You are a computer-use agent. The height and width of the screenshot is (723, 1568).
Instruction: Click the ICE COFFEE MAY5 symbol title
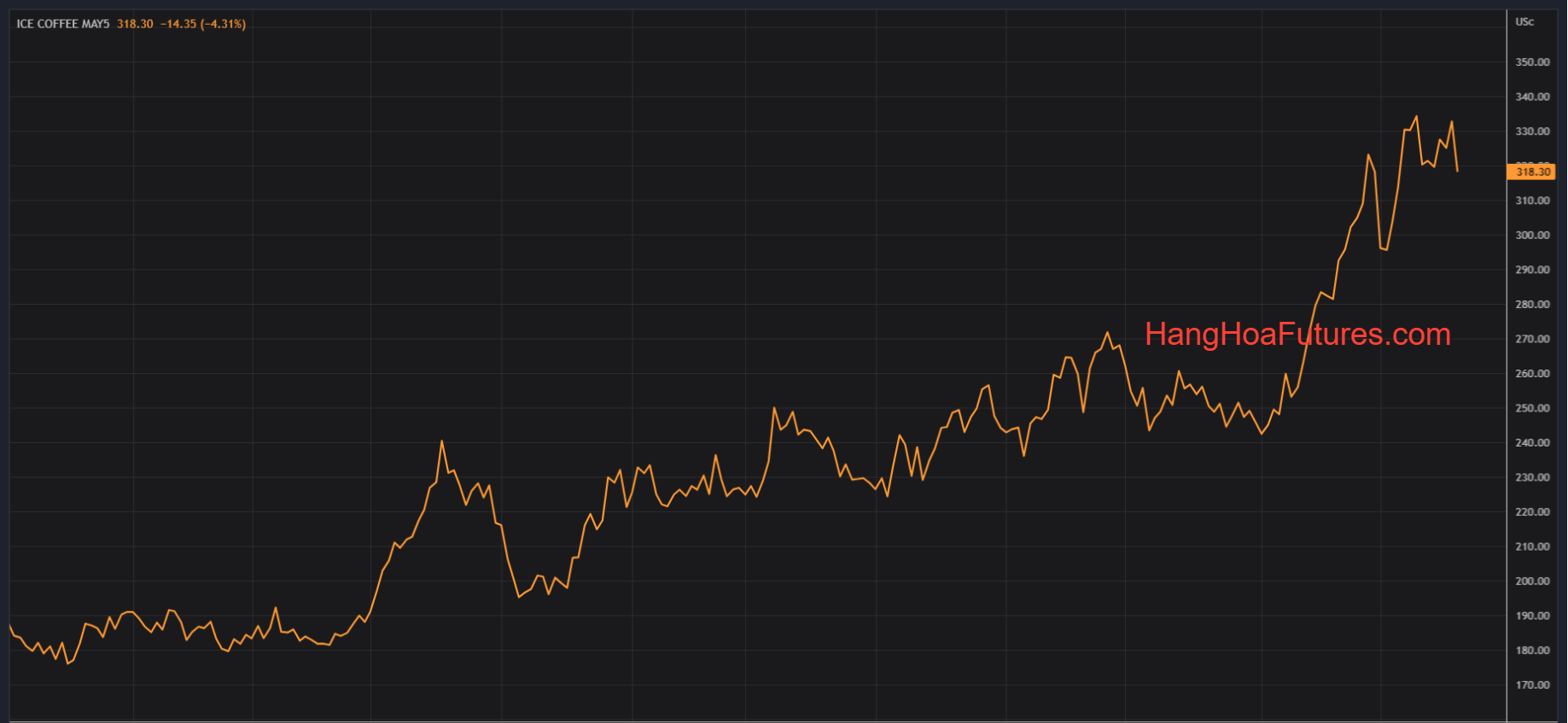coord(63,24)
